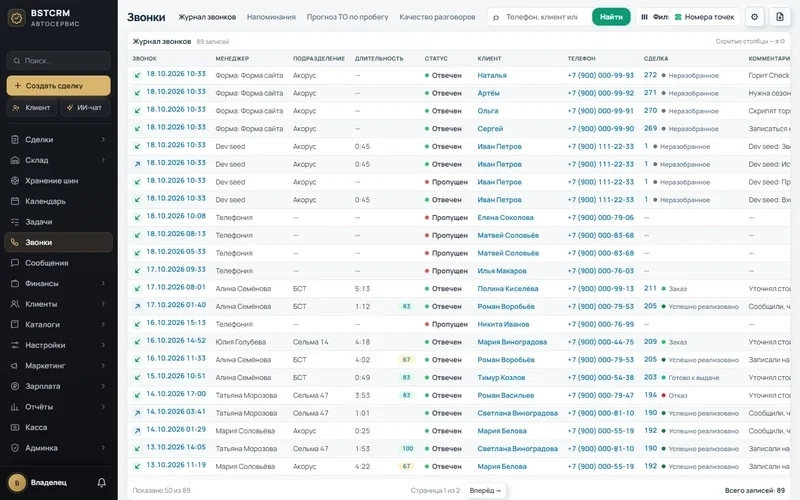The image size is (800, 500).
Task: Click Отказ stage for deal 194
Action: [x=674, y=395]
